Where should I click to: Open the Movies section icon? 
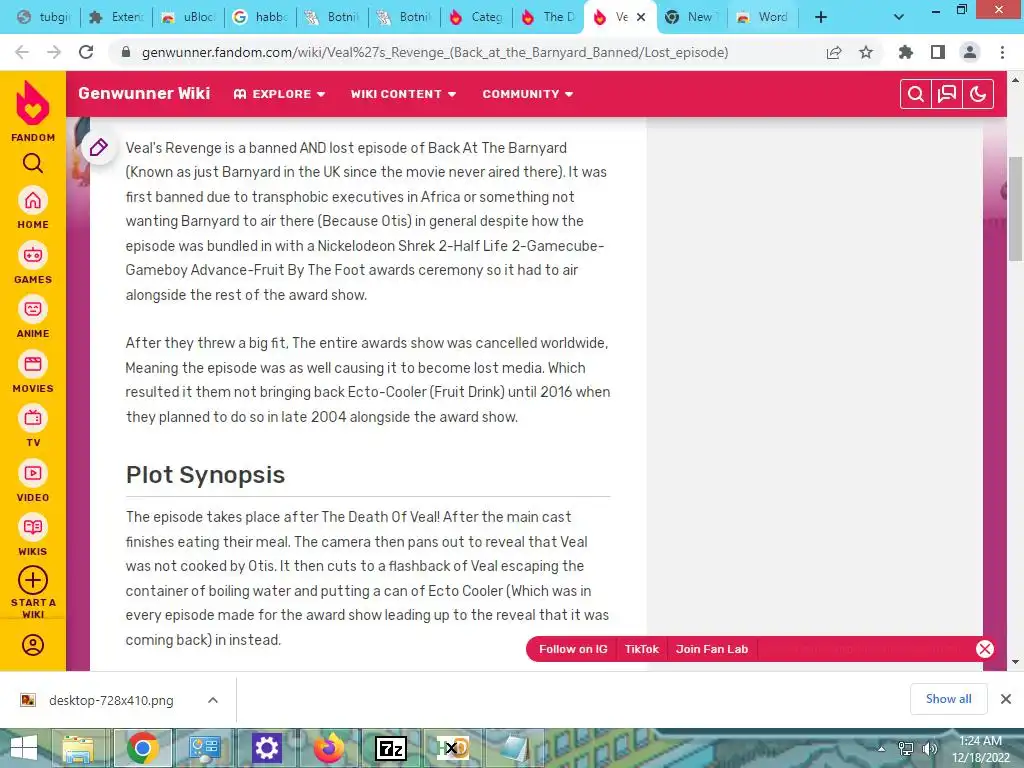point(33,364)
